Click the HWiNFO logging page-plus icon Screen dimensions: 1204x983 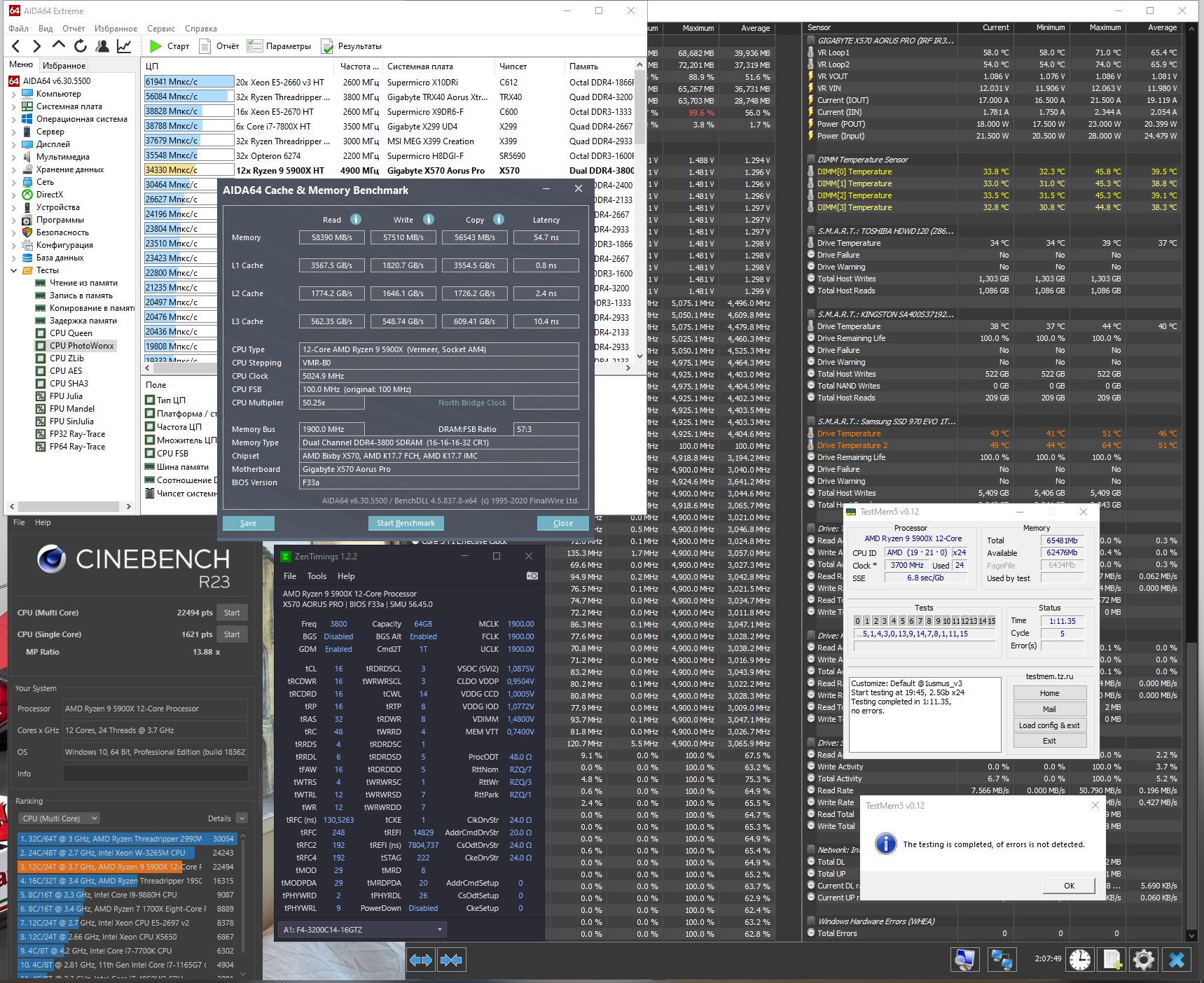point(1112,959)
